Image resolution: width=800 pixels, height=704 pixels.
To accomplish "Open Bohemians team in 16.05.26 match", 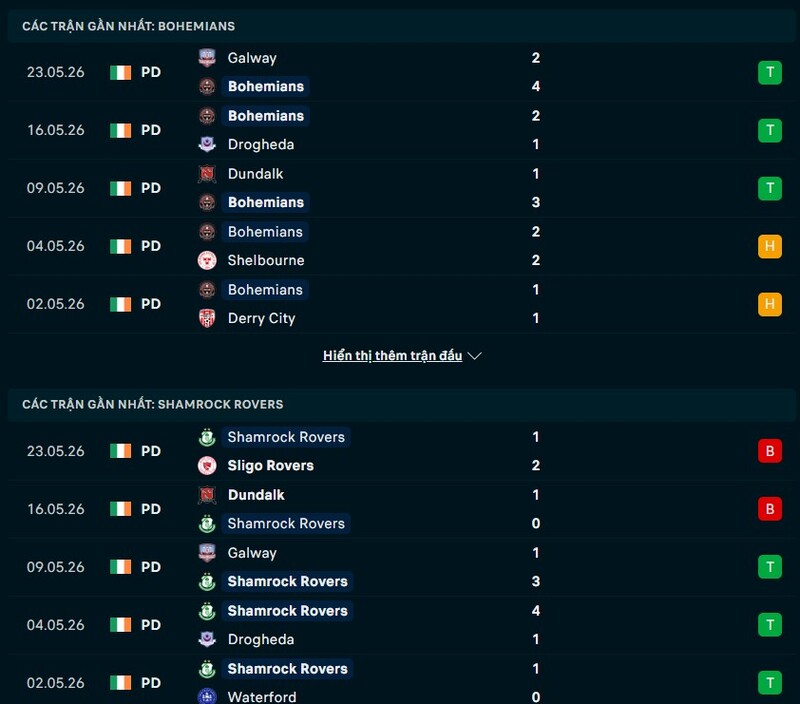I will (266, 116).
